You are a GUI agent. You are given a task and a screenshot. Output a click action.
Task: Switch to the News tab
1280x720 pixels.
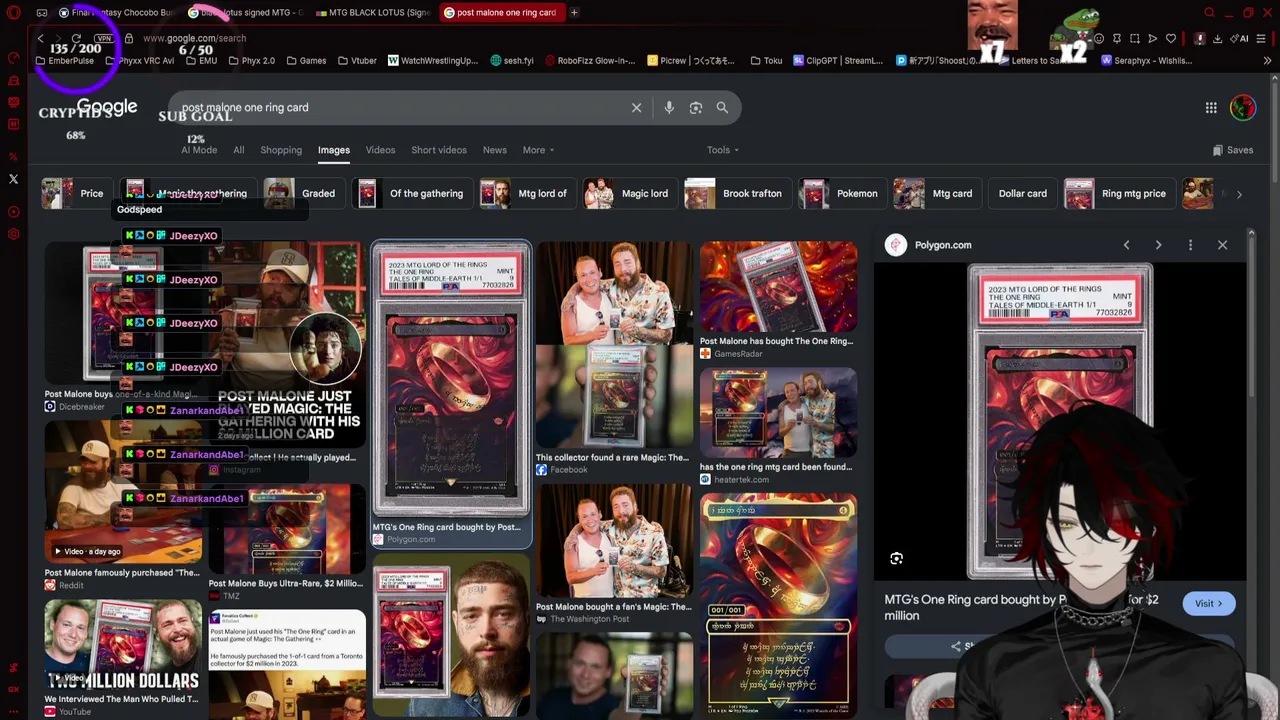[x=495, y=150]
